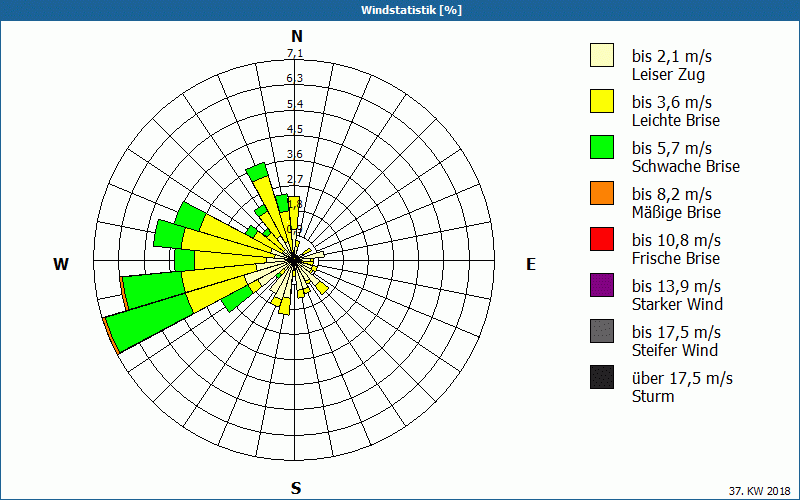This screenshot has width=800, height=500.
Task: Select the orange 'Mäßige Brise' legend swatch
Action: click(601, 193)
